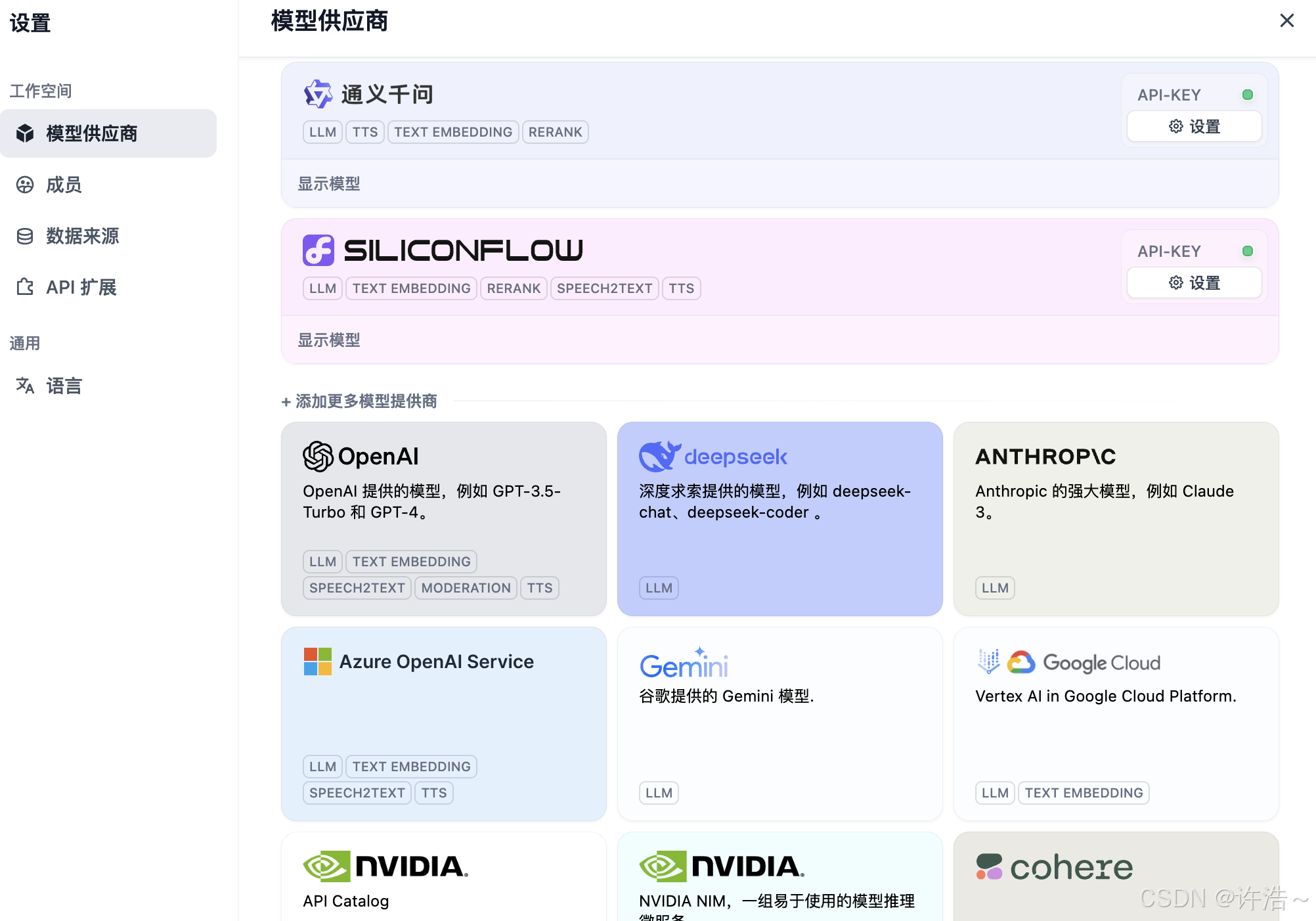Click the OpenAI logo icon
This screenshot has width=1316, height=921.
click(x=318, y=456)
